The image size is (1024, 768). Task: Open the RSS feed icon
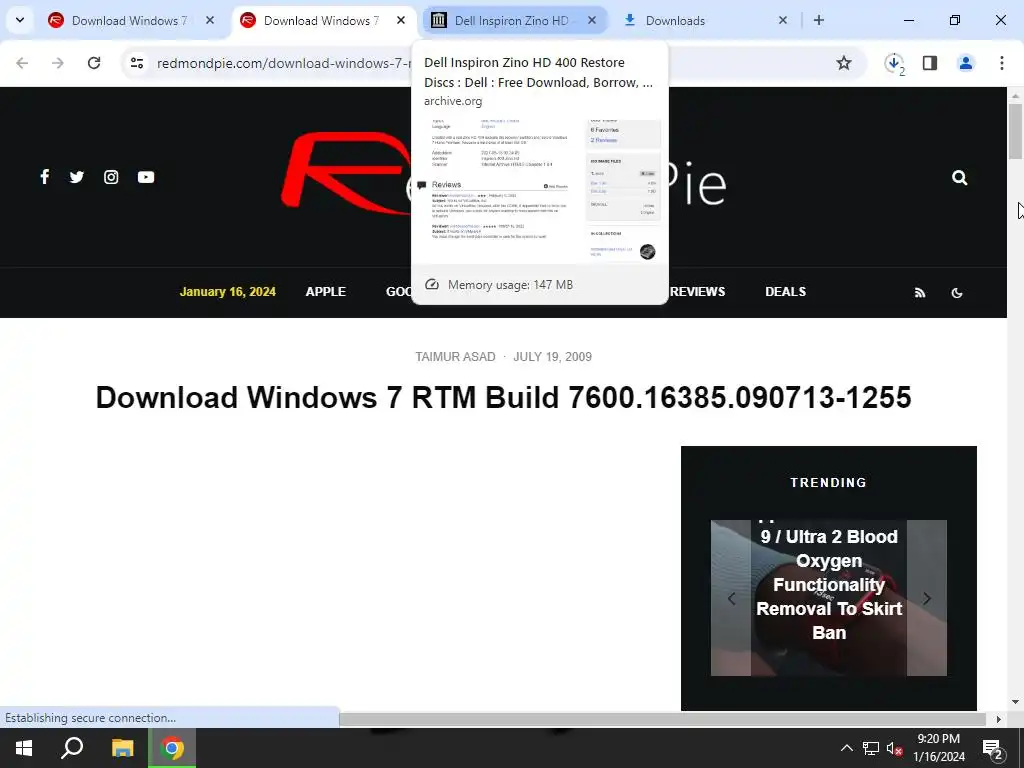coord(920,293)
